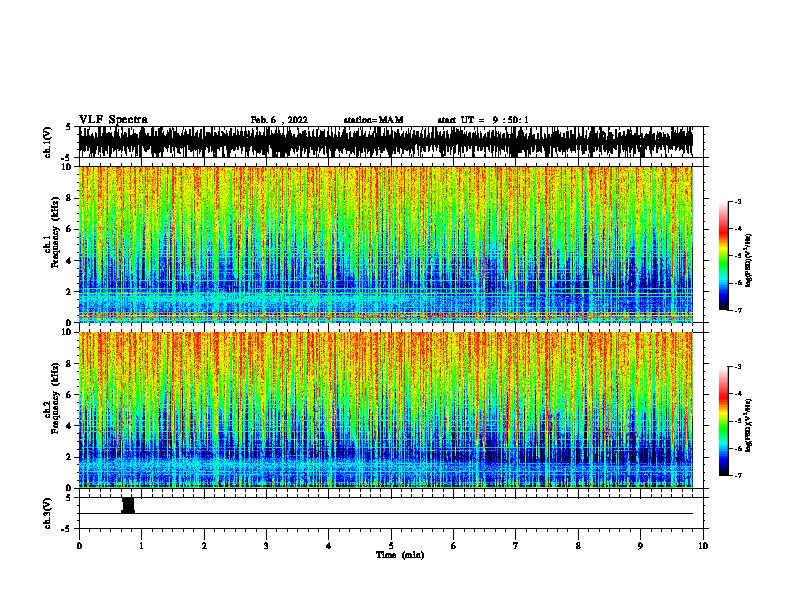The height and width of the screenshot is (612, 792).
Task: Click the 'Time (min)' x-axis label
Action: point(400,555)
